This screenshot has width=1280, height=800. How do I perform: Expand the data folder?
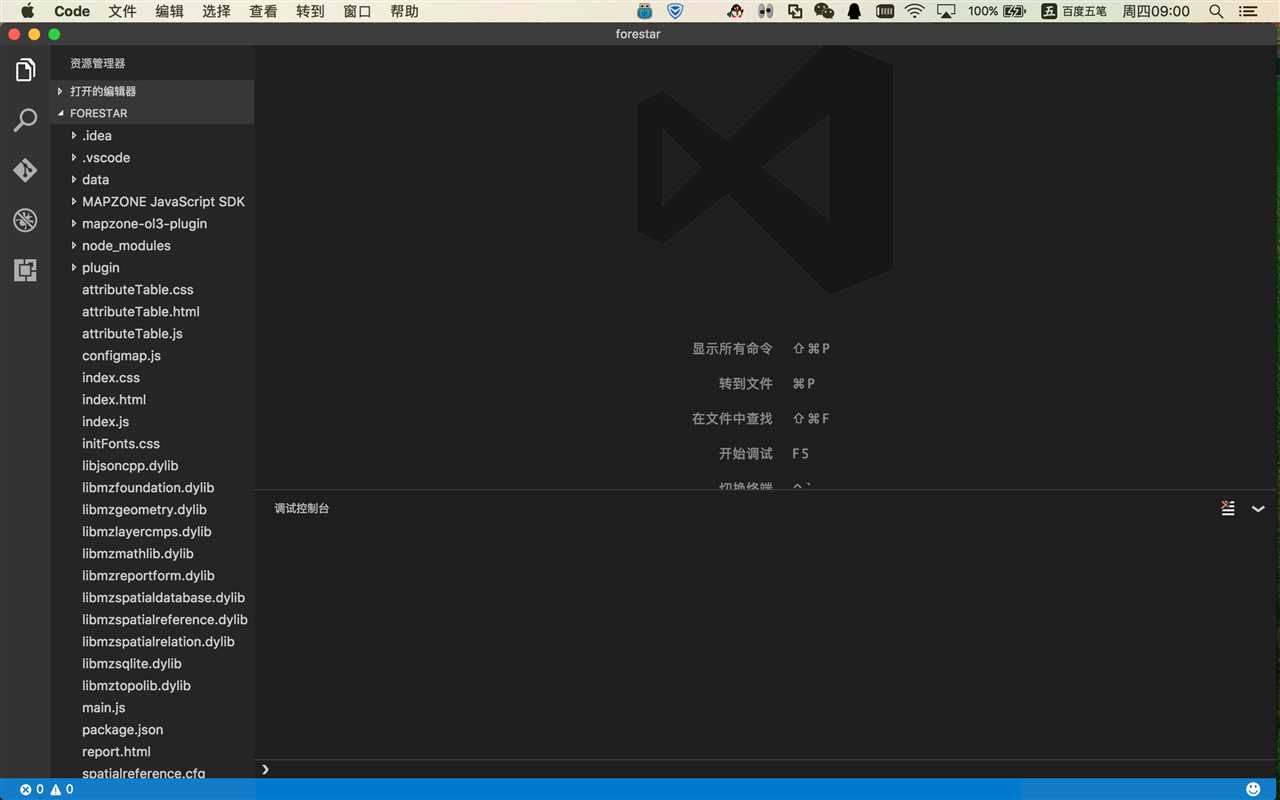153,179
